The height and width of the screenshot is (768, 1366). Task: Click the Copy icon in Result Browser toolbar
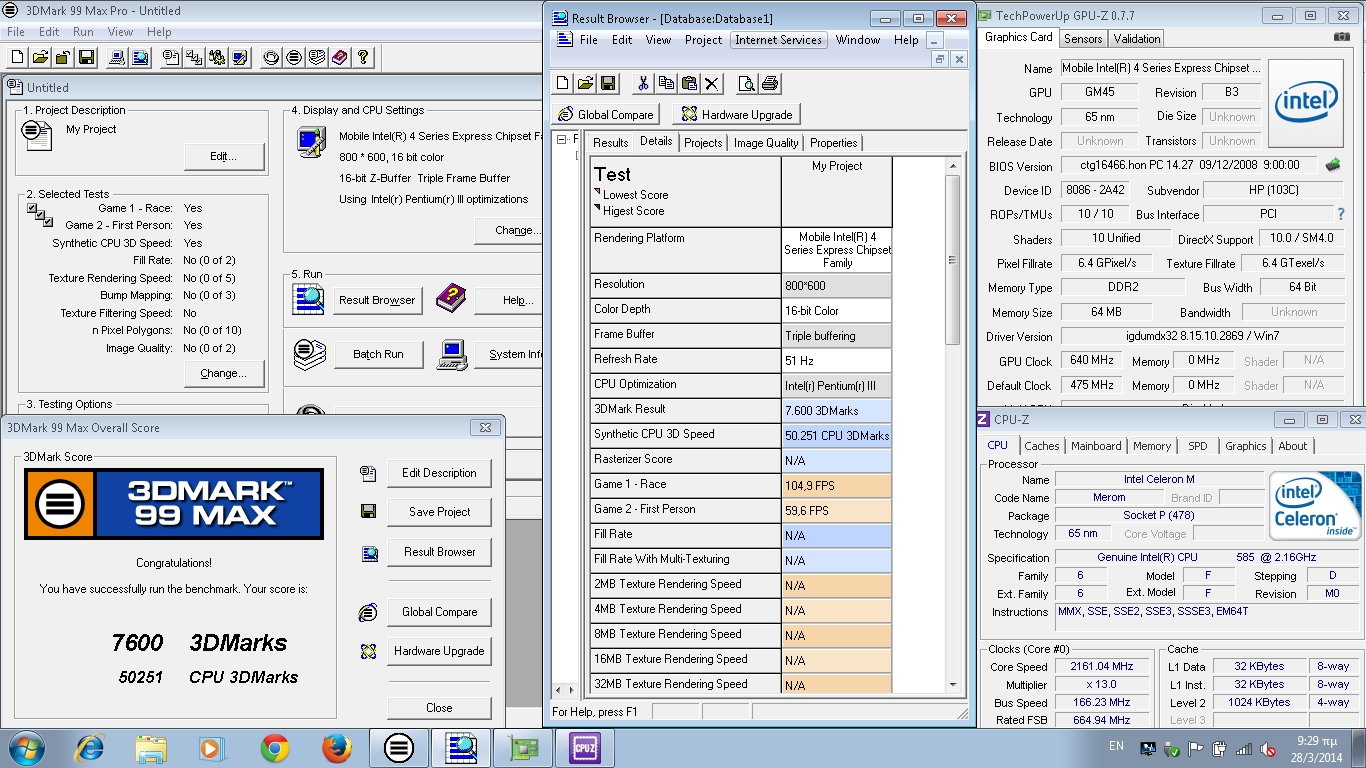(666, 83)
